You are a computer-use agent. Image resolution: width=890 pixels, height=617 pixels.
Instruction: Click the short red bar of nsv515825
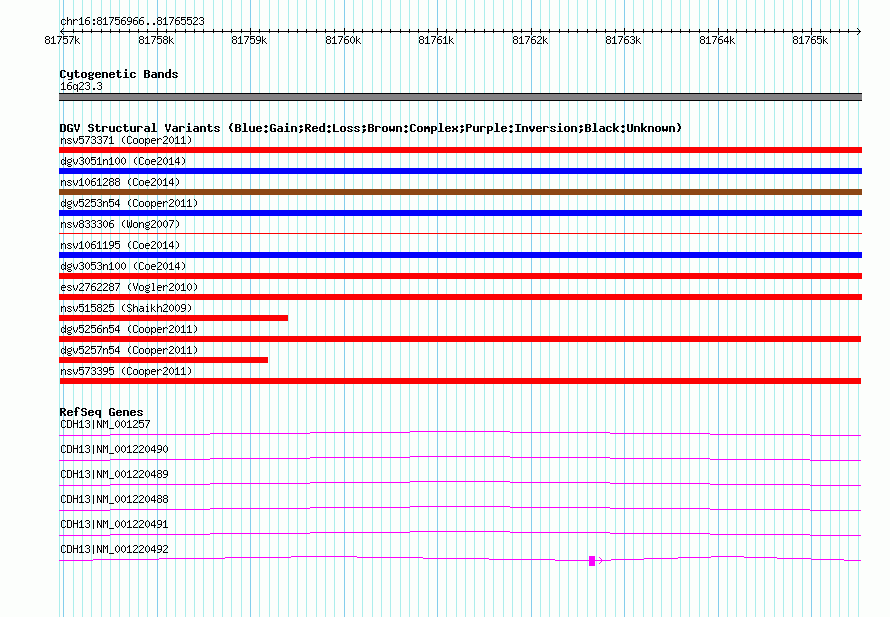(x=173, y=318)
